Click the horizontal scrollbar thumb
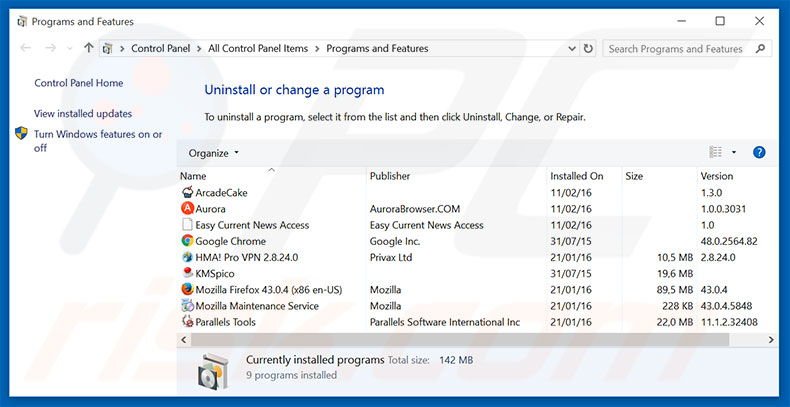This screenshot has width=790, height=407. coord(460,340)
